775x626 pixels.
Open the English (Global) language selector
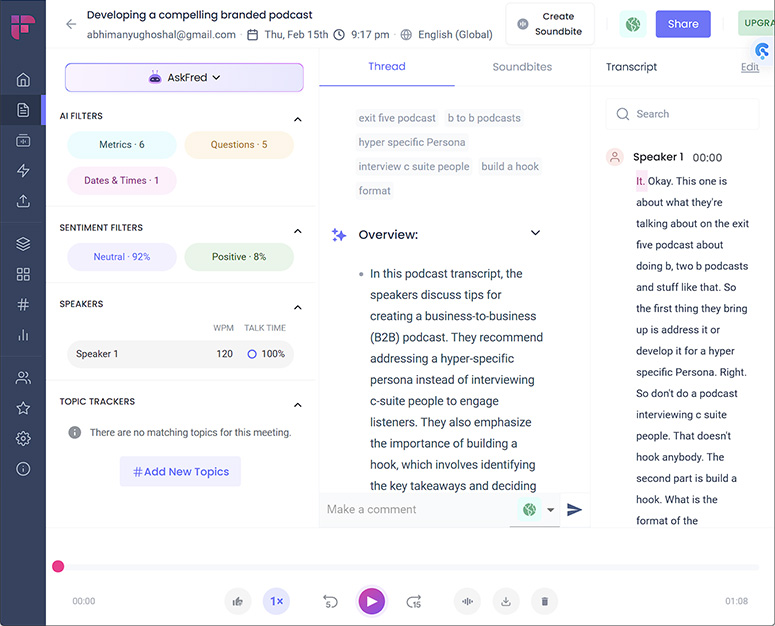click(446, 35)
